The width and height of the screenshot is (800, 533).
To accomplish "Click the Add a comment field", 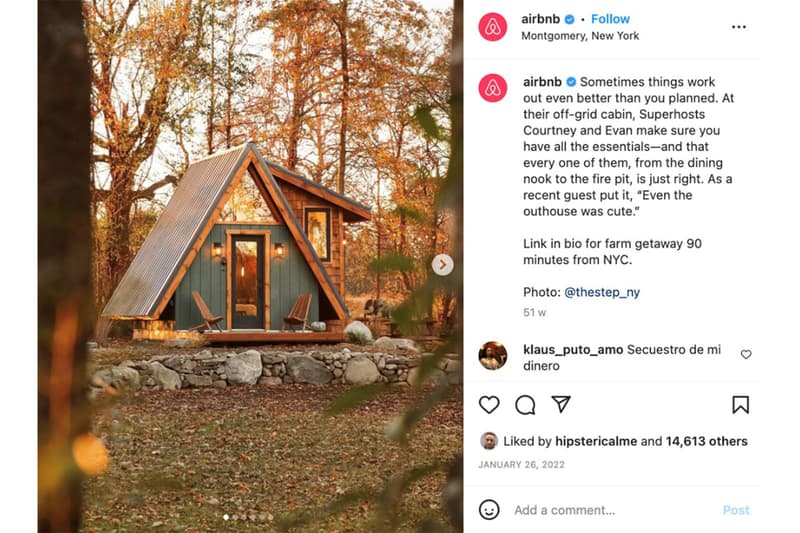I will click(612, 510).
